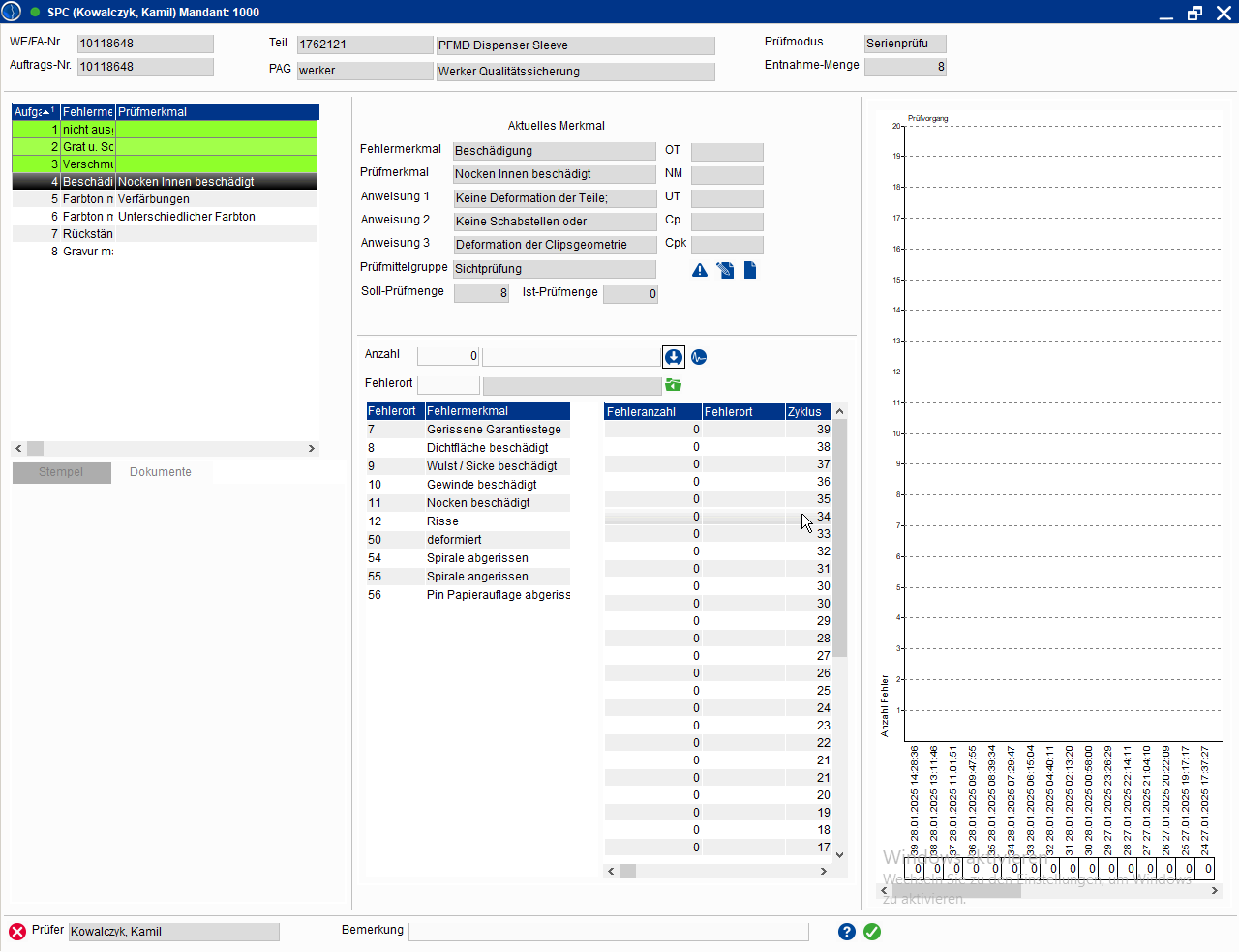The width and height of the screenshot is (1239, 952).
Task: Sort by the Aufga column header
Action: click(x=35, y=112)
